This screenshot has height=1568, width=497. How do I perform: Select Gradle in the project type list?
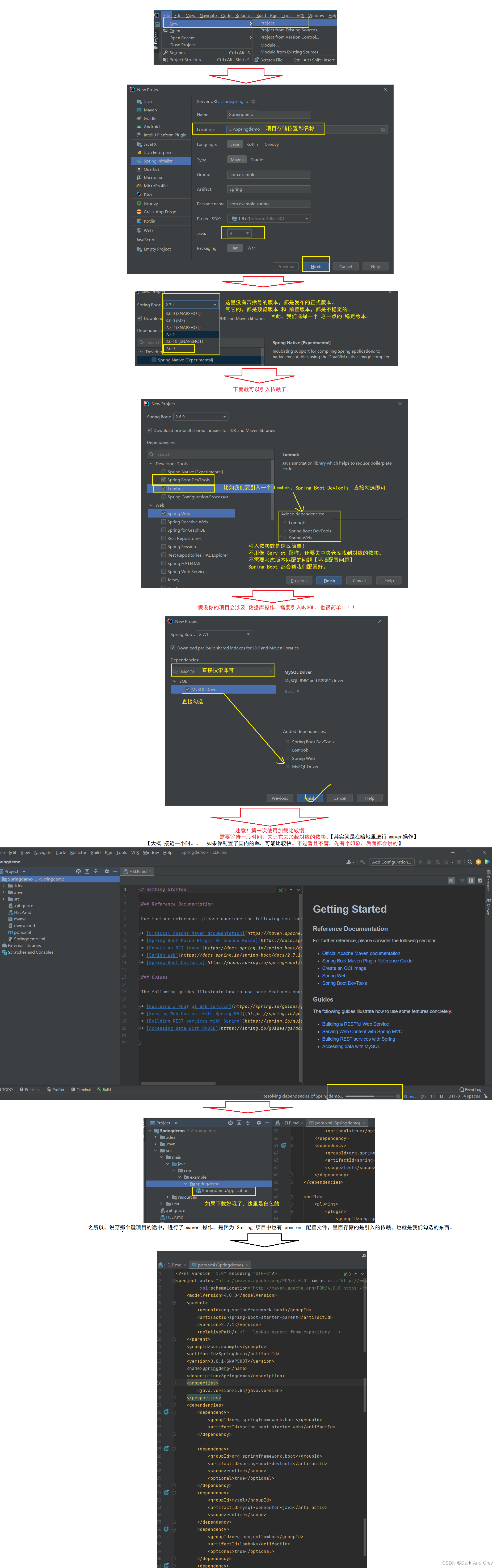(150, 119)
